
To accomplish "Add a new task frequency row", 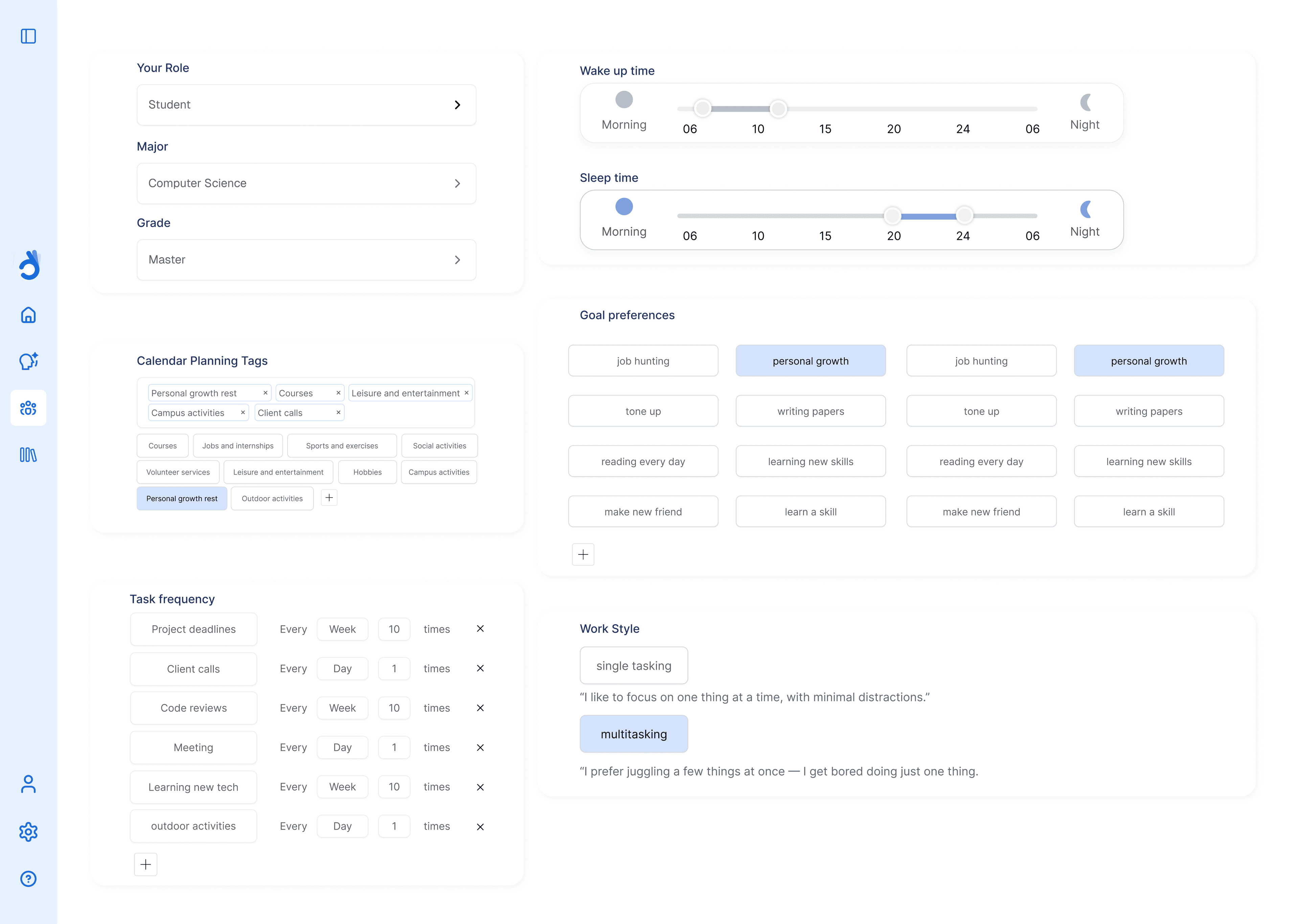I will coord(145,864).
